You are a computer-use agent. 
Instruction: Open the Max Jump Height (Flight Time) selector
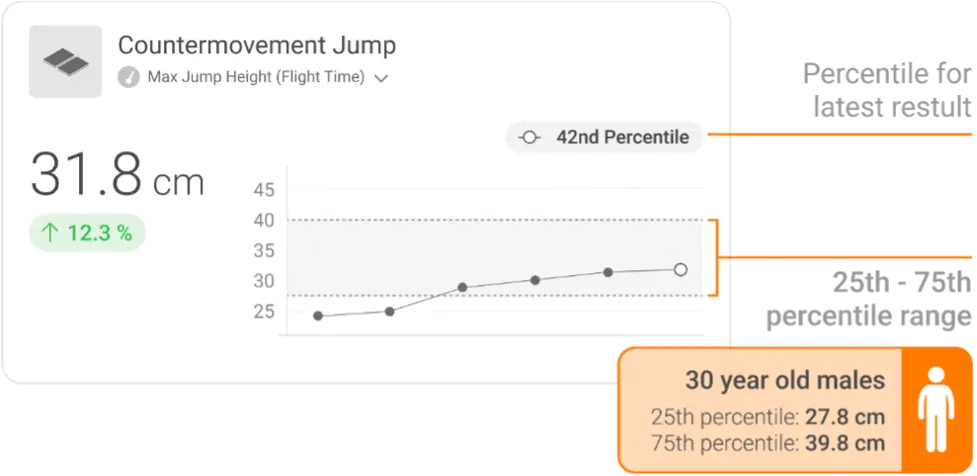click(255, 77)
